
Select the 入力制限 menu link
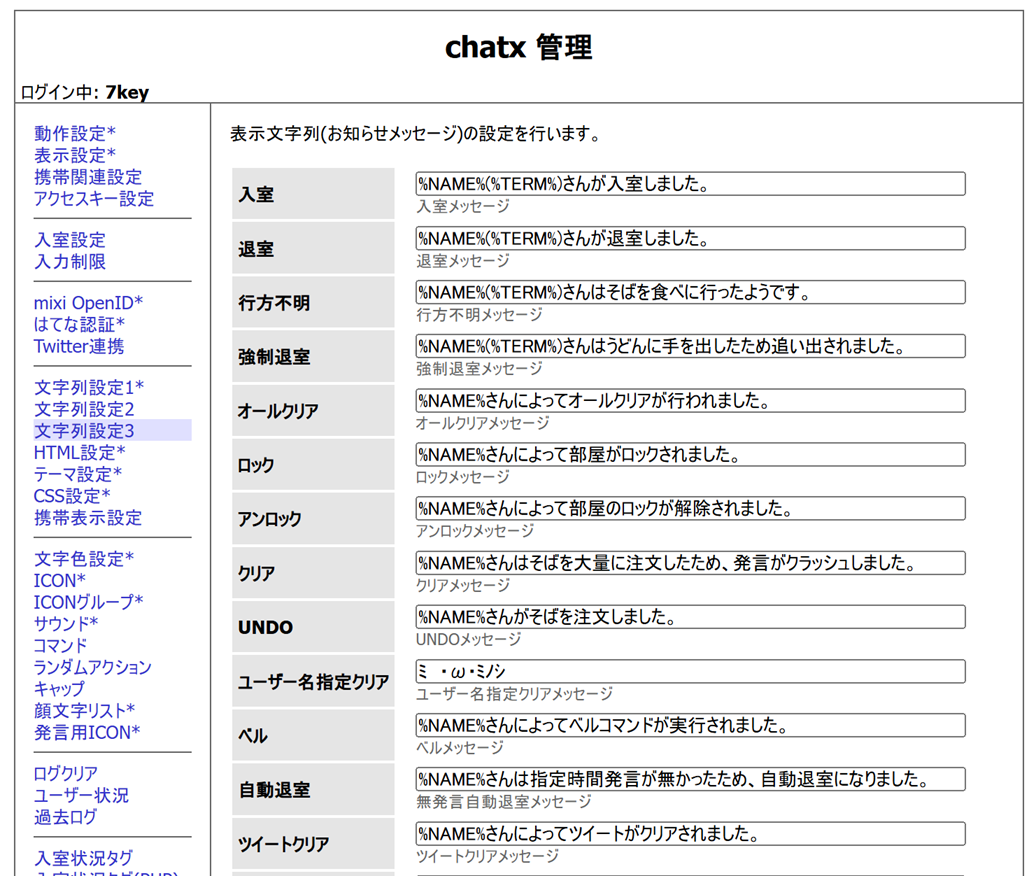point(70,262)
